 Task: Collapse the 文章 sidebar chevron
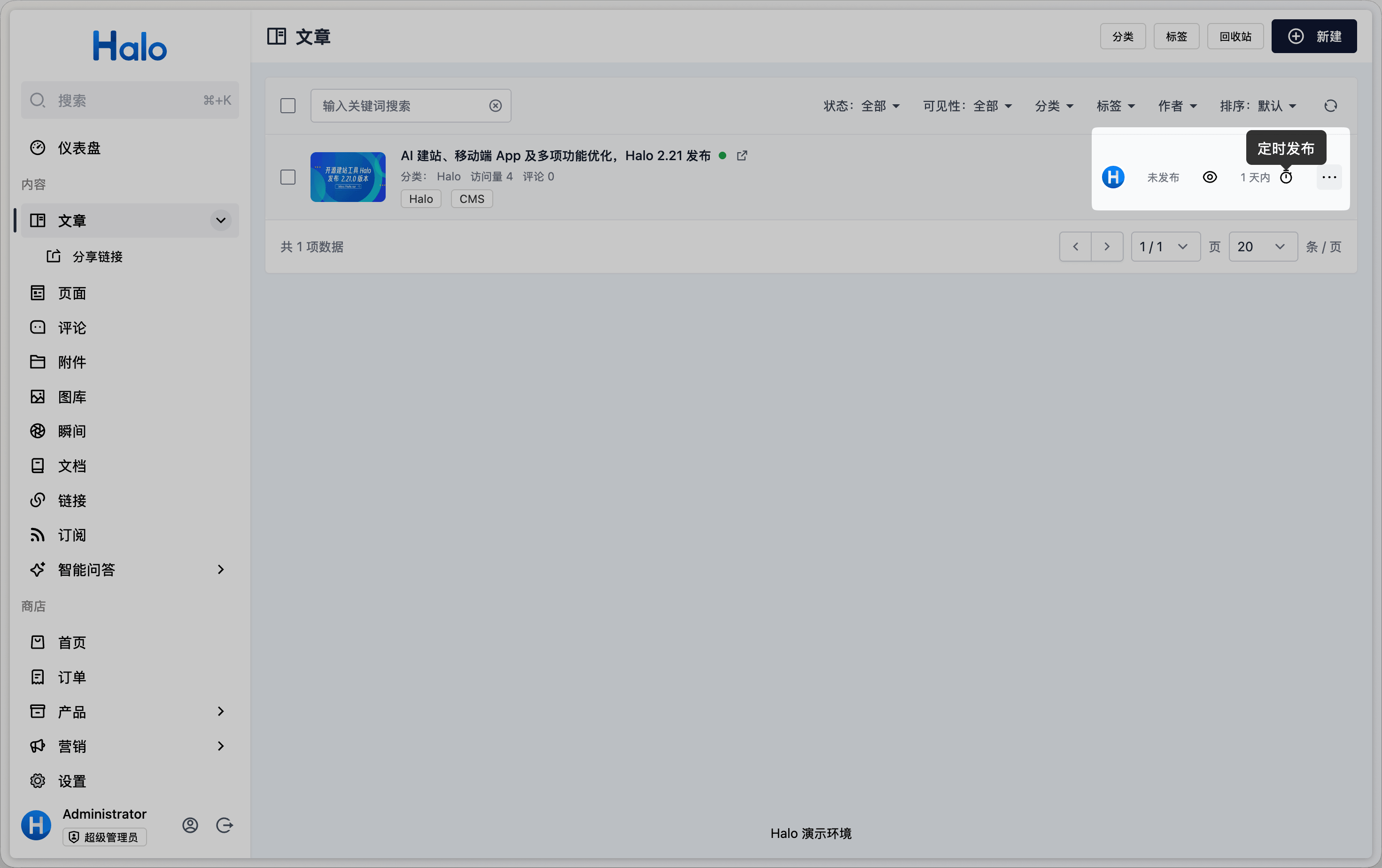pos(220,220)
